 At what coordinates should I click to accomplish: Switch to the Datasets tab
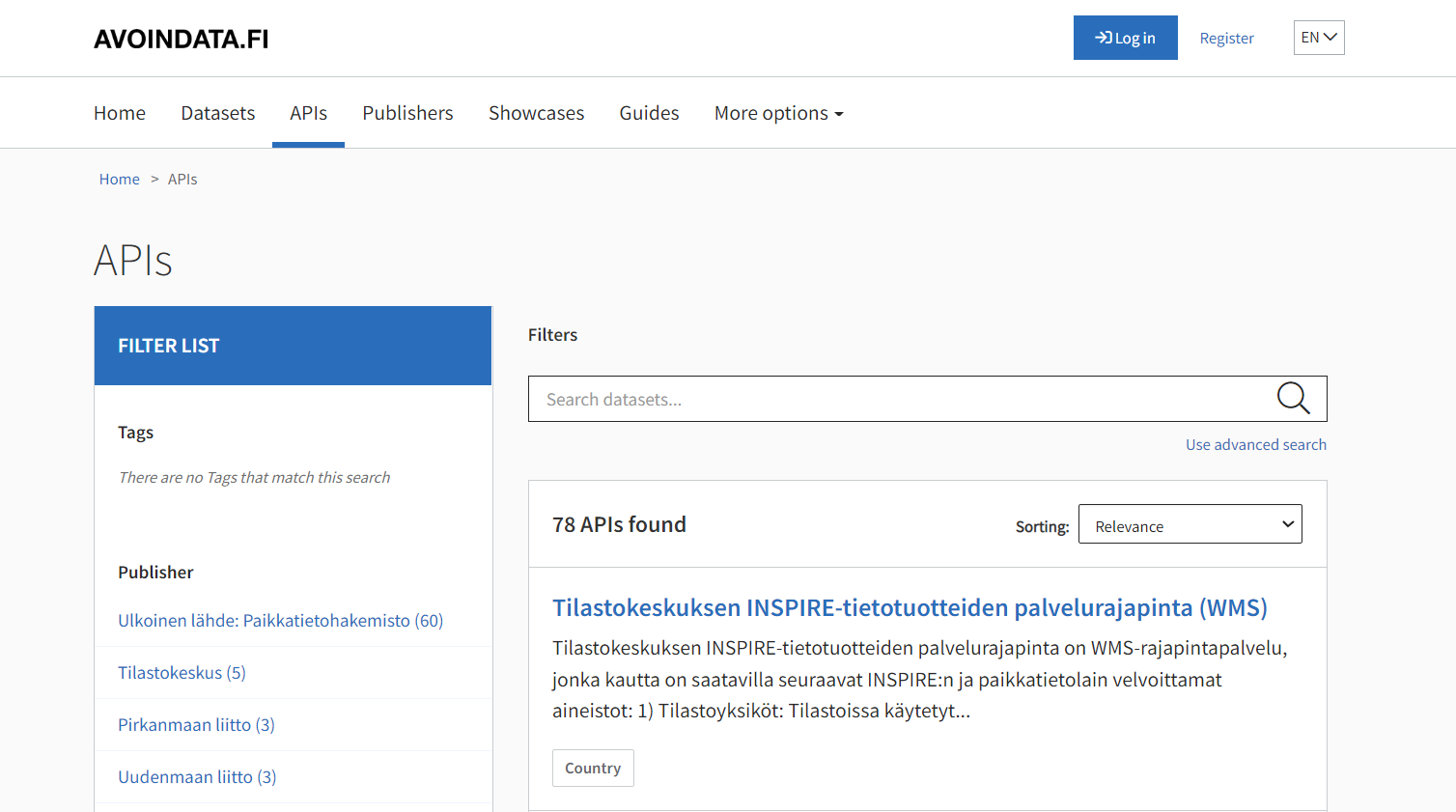pyautogui.click(x=217, y=113)
